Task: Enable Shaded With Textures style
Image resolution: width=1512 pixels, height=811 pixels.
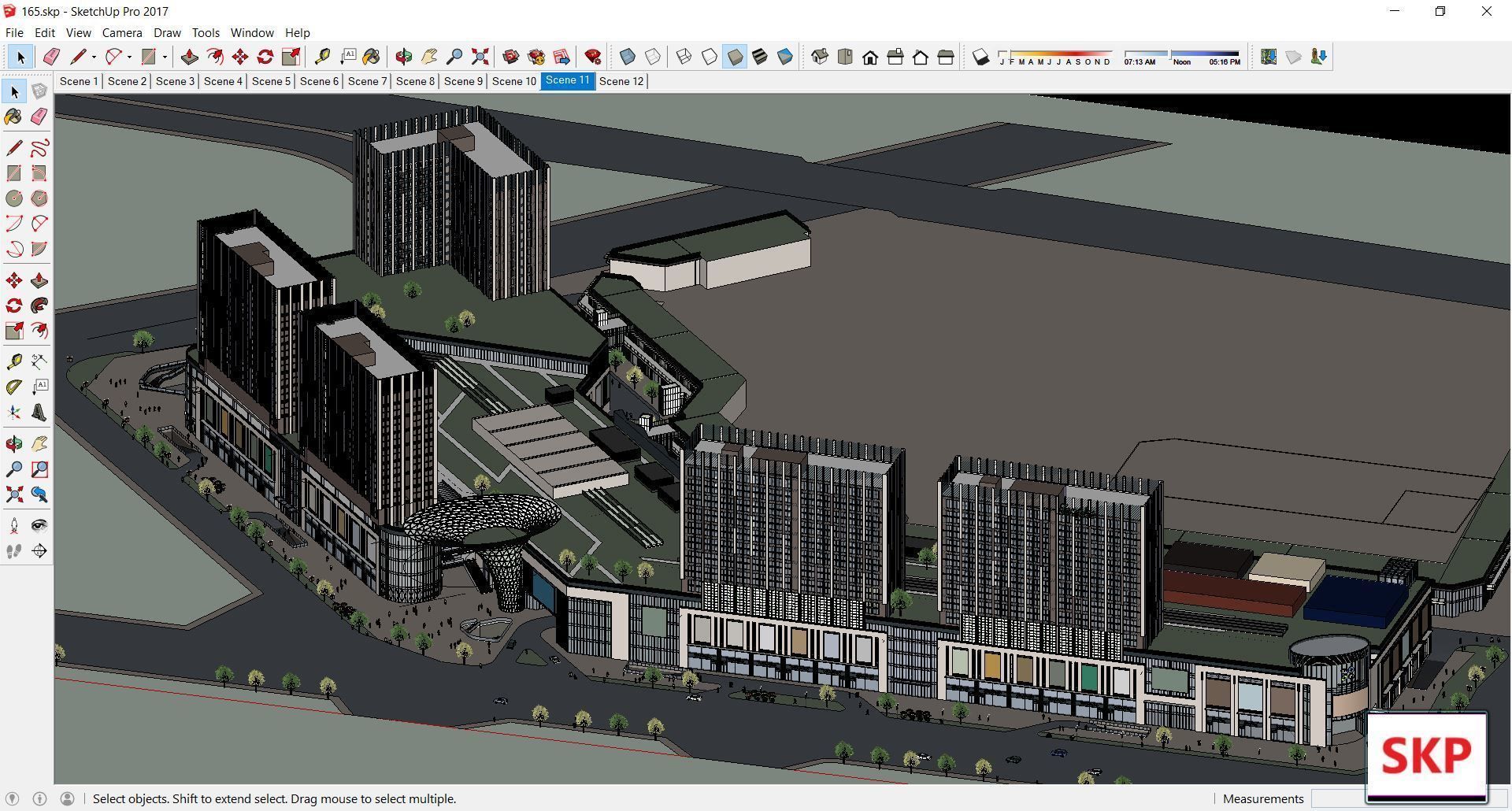Action: pyautogui.click(x=760, y=57)
